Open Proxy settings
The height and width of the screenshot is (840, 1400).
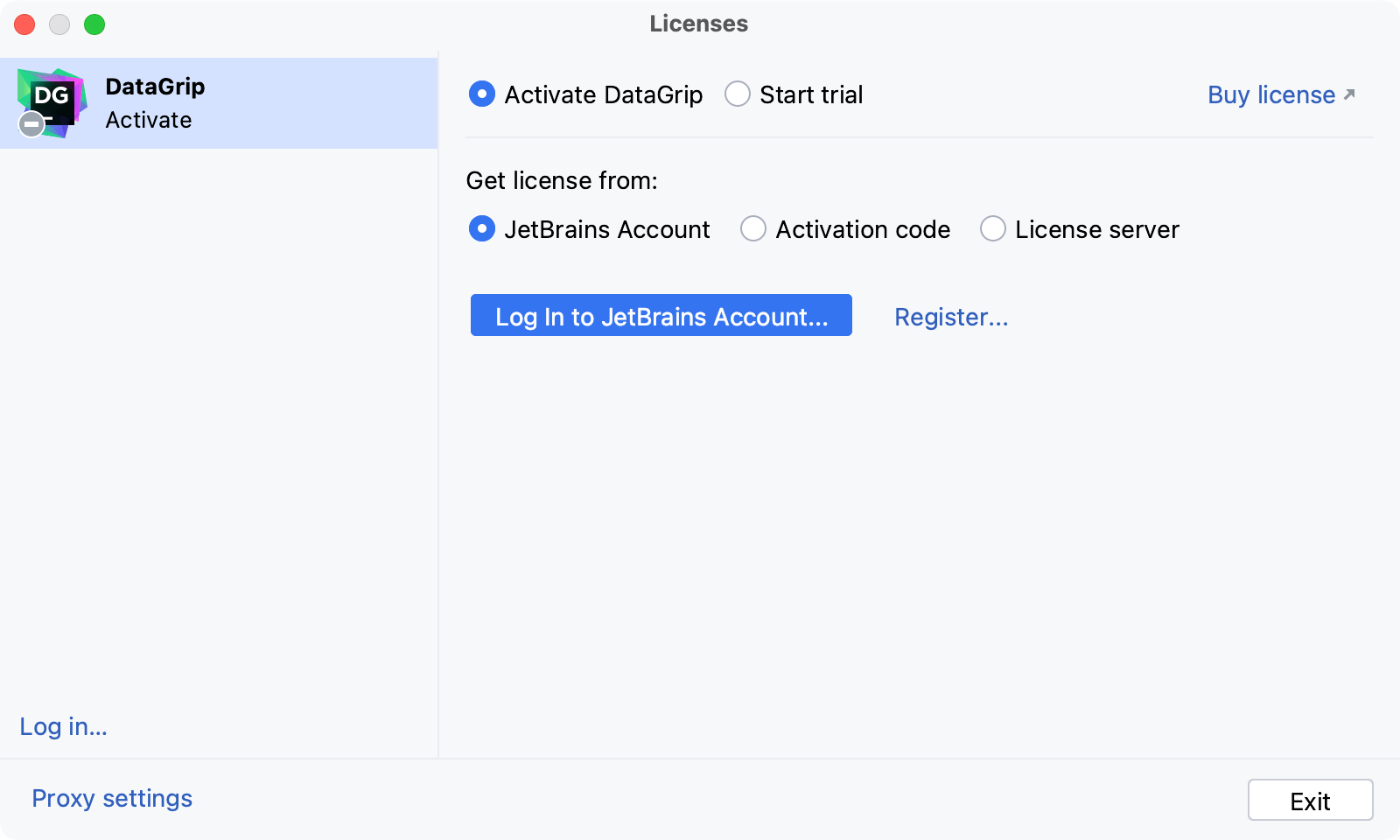[x=111, y=798]
